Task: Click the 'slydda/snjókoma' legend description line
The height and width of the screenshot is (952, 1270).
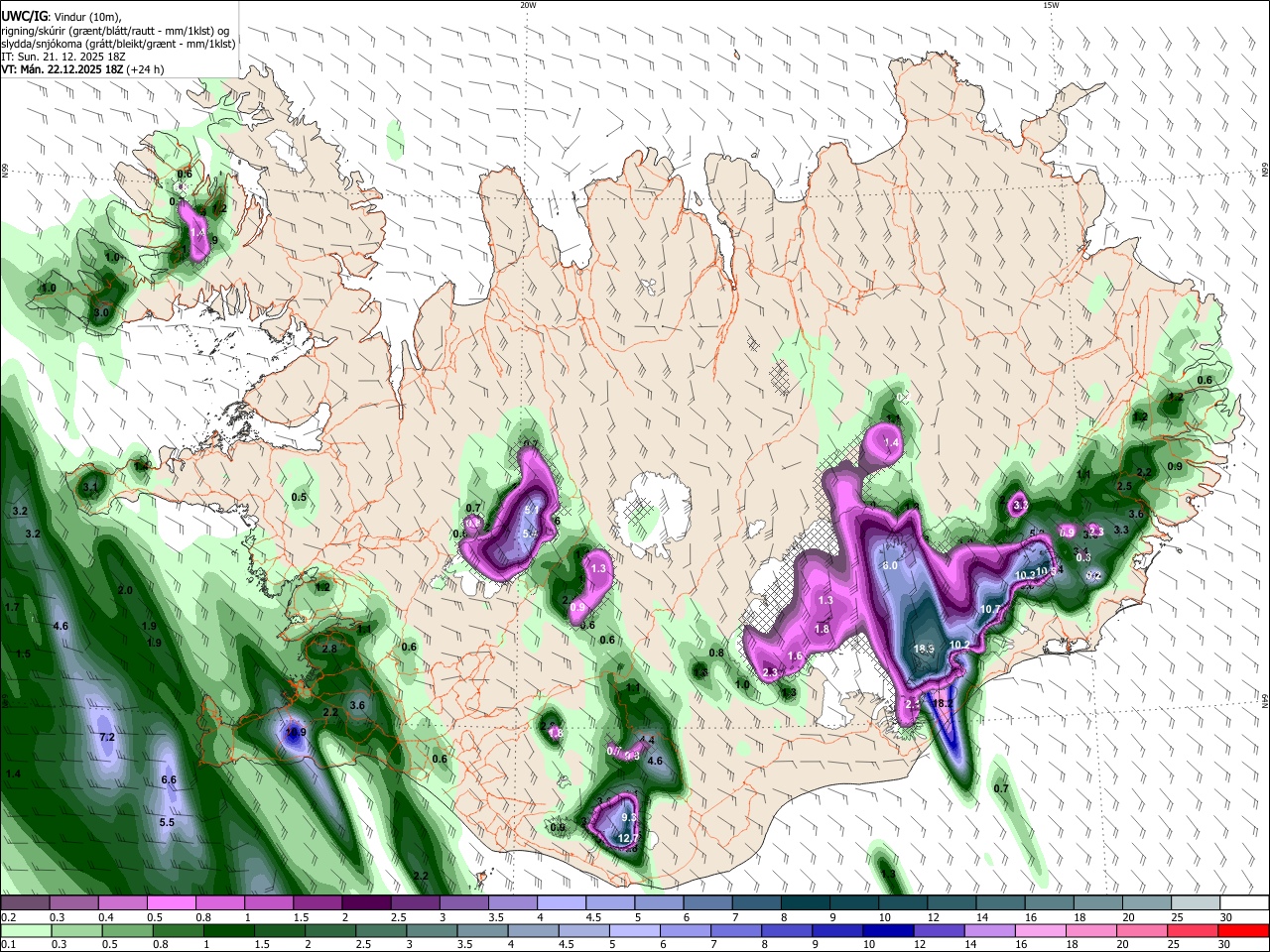Action: 118,43
